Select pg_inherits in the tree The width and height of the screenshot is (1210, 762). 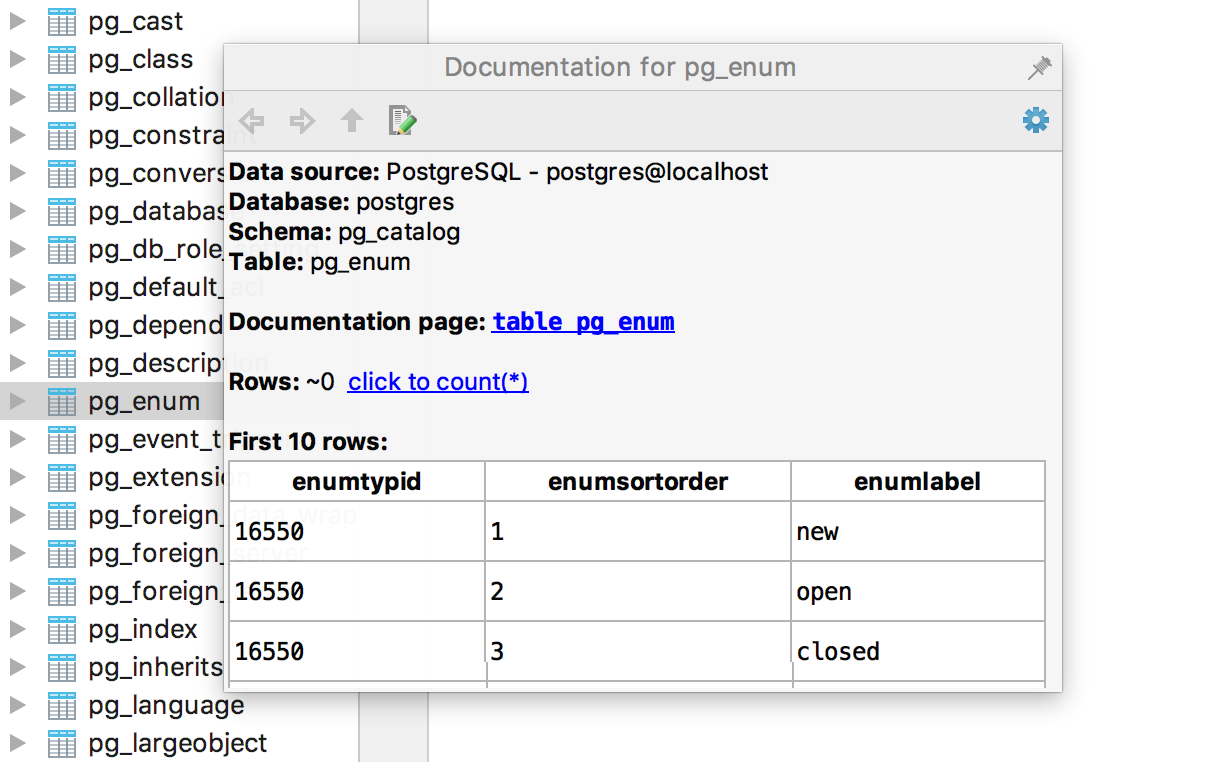[155, 667]
